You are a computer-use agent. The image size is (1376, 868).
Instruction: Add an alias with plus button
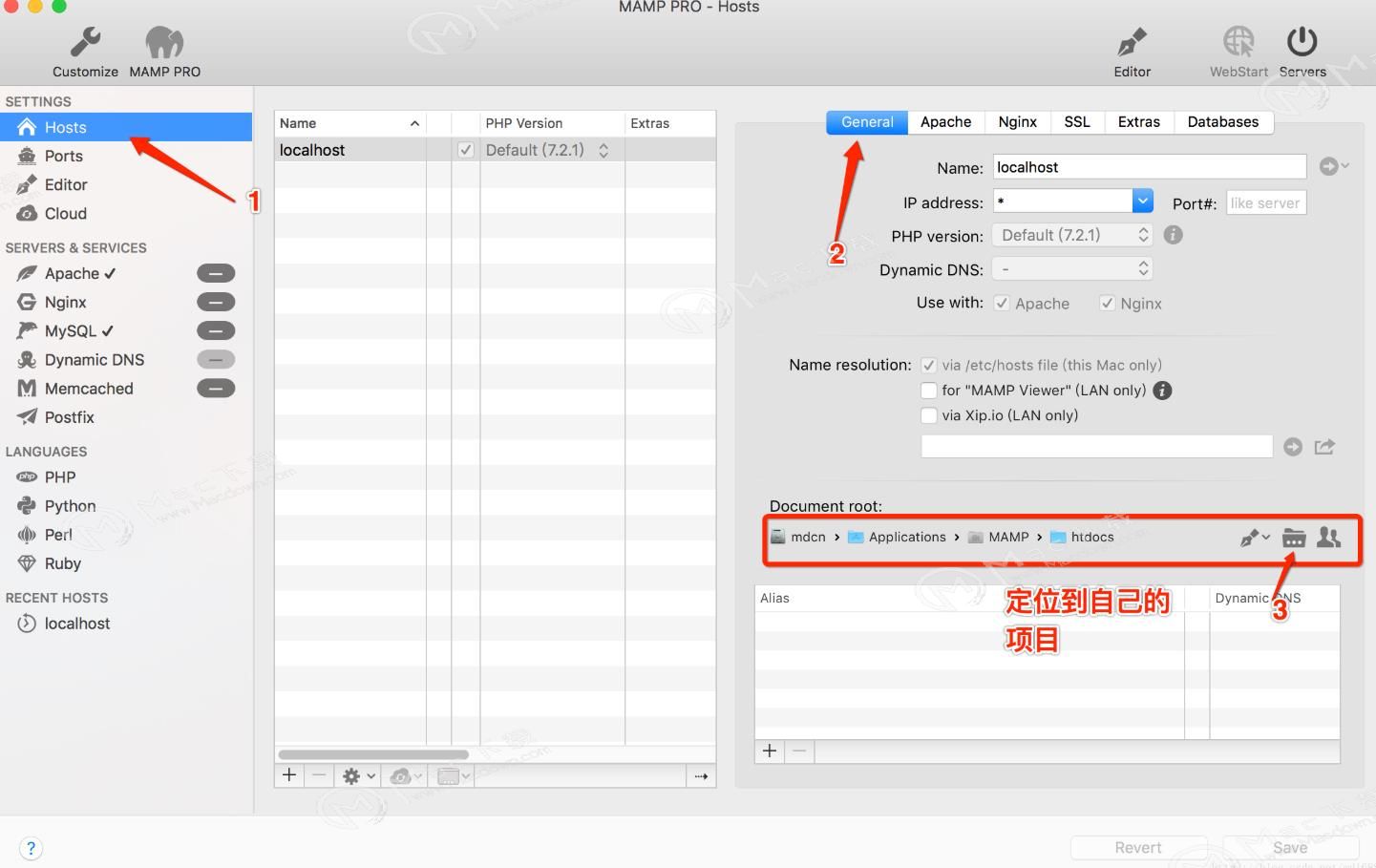[x=770, y=752]
